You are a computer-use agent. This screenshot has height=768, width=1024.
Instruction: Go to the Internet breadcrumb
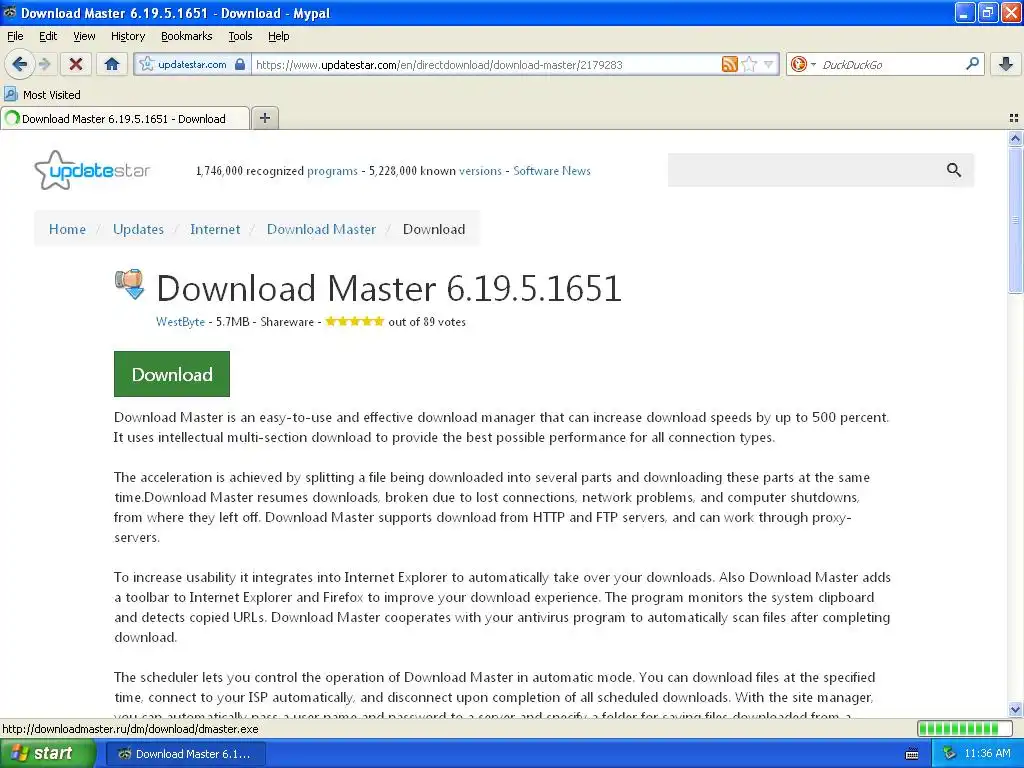[x=215, y=229]
